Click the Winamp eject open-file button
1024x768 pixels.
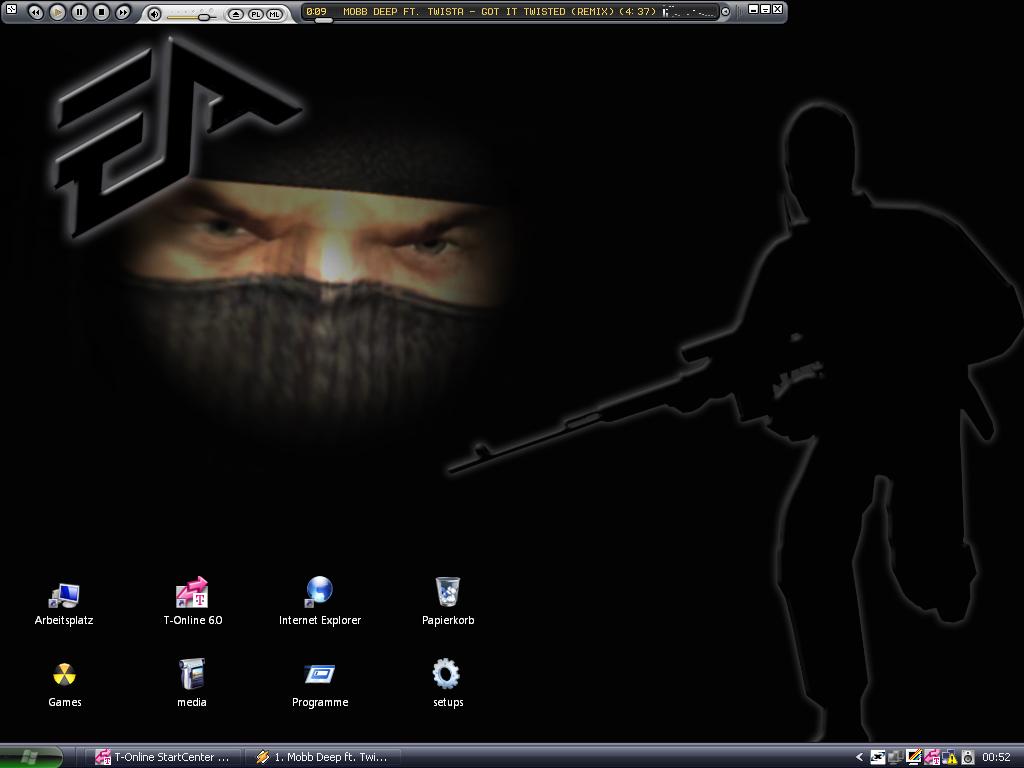point(236,14)
